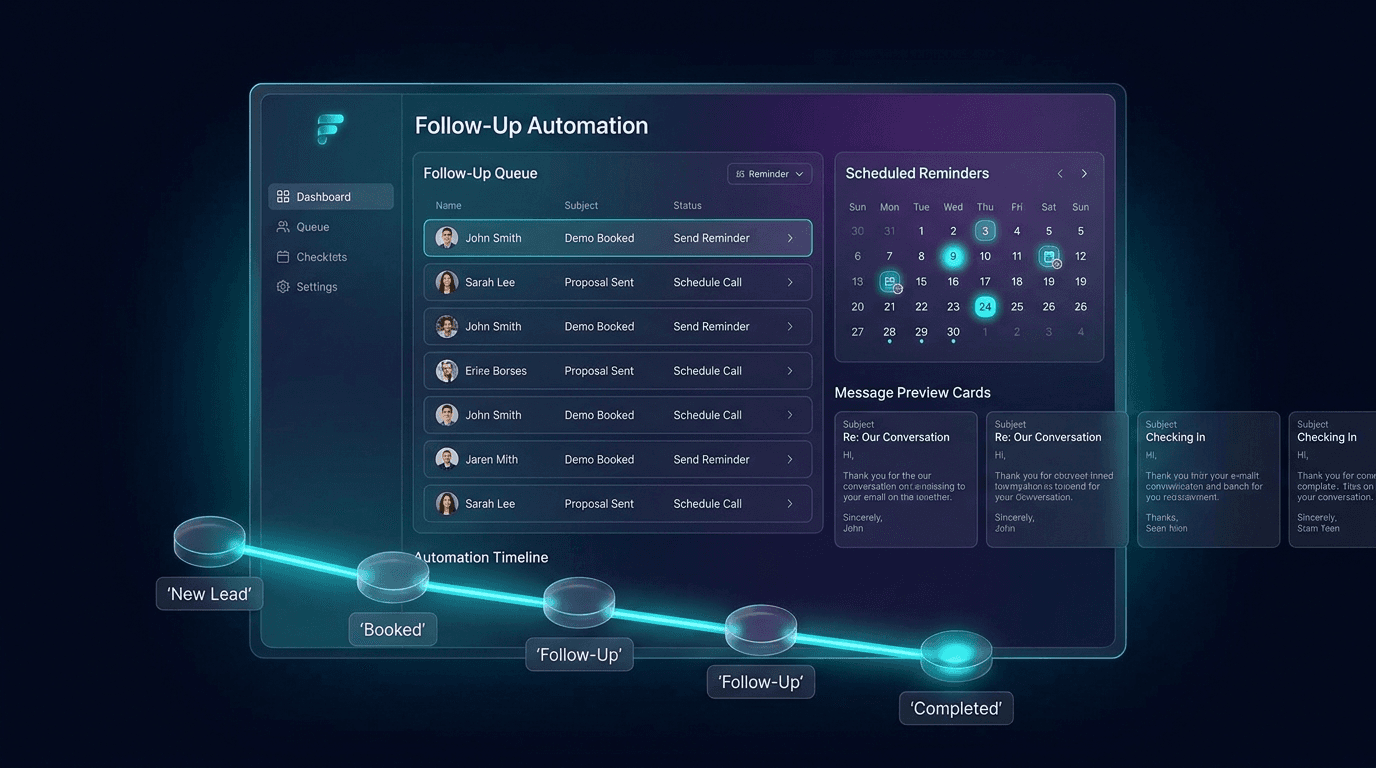Pick date 22 on the calendar
This screenshot has width=1376, height=768.
pos(921,307)
